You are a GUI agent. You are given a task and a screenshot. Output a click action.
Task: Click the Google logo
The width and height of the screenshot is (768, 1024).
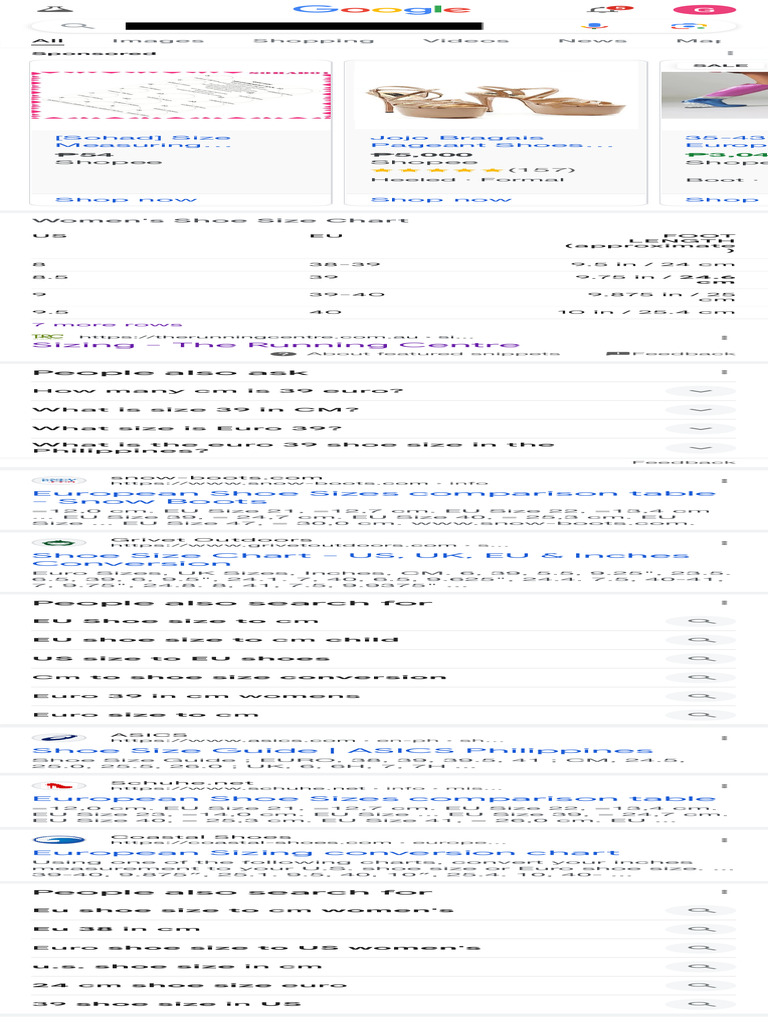[x=381, y=9]
